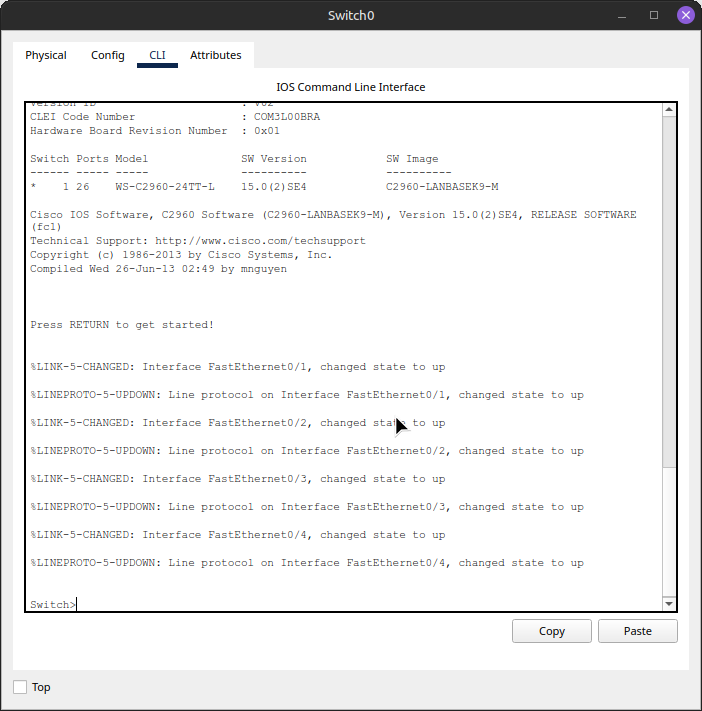702x711 pixels.
Task: Click '%LINEPROTO-5-UPDOWN' FastEthernet0/4 line
Action: 307,563
